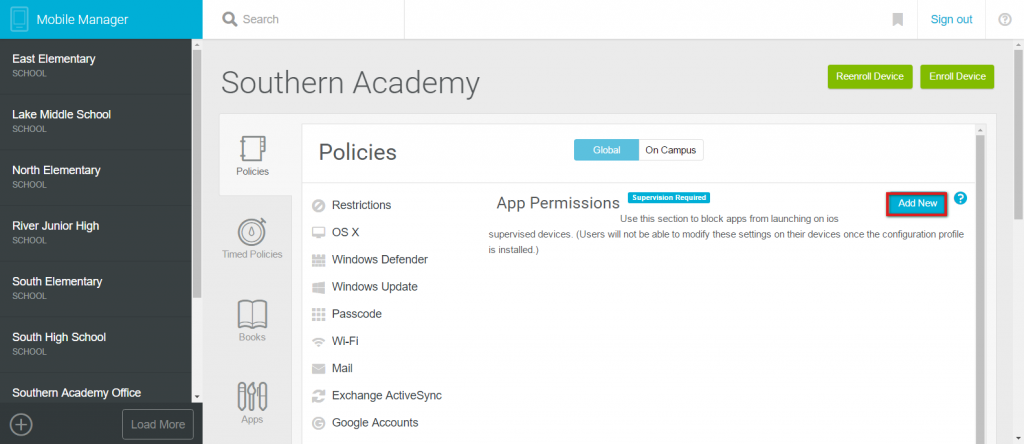
Task: Click the Enroll Device button
Action: point(957,76)
